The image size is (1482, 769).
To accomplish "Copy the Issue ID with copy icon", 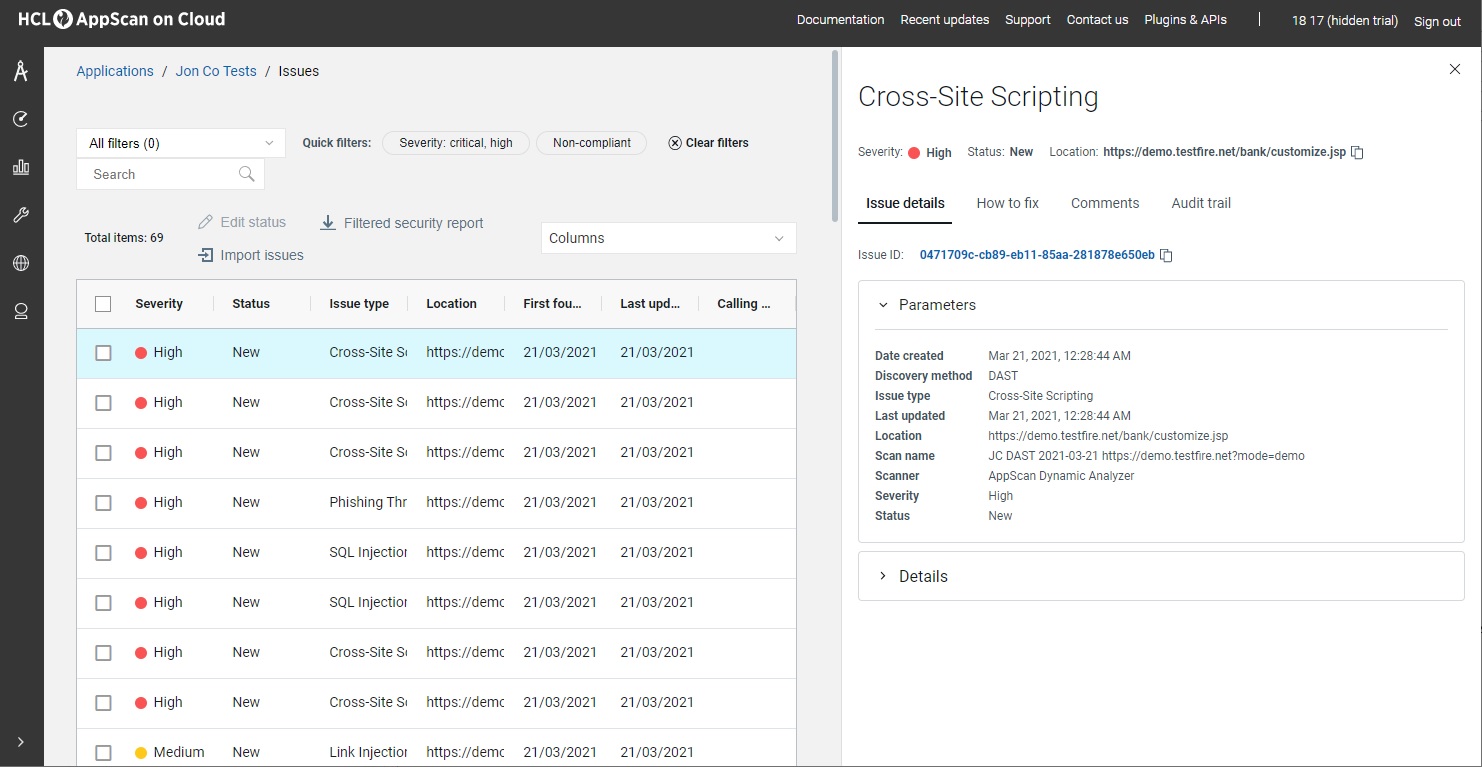I will pyautogui.click(x=1166, y=256).
